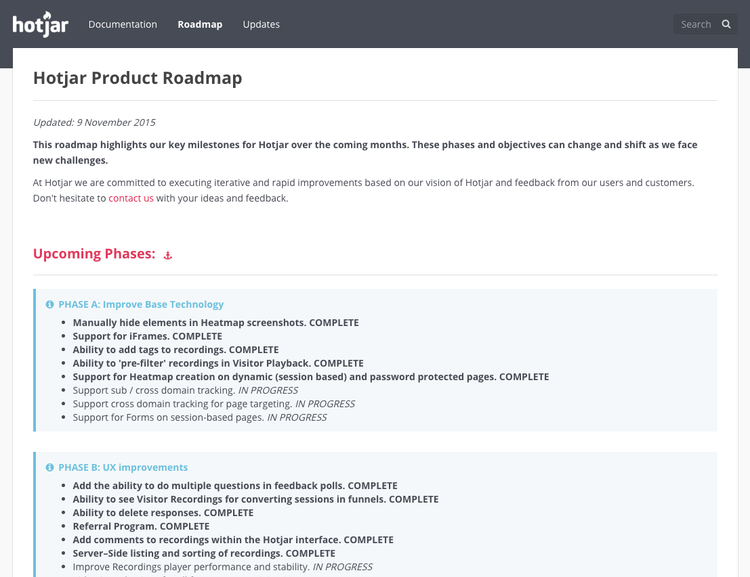Viewport: 750px width, 577px height.
Task: Click 'Support for Forms on session-based pages' item
Action: pyautogui.click(x=199, y=417)
